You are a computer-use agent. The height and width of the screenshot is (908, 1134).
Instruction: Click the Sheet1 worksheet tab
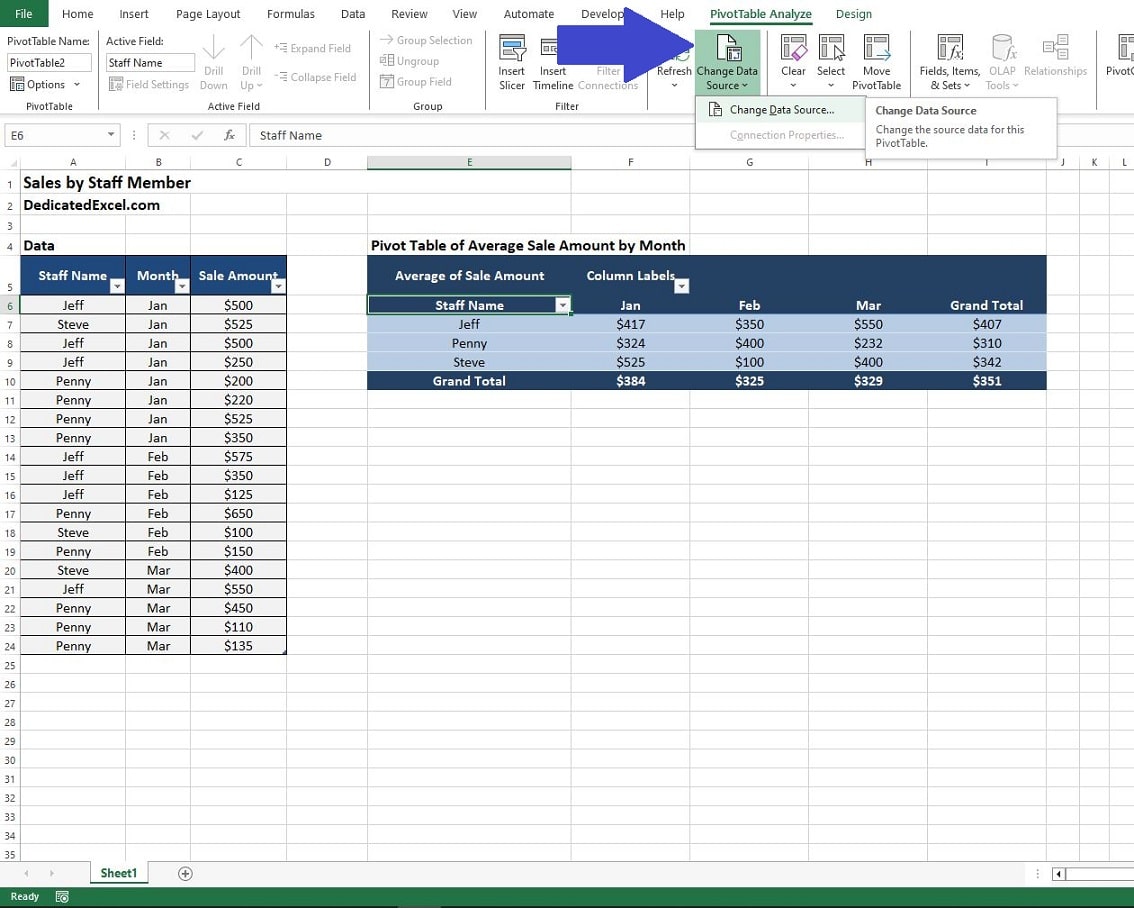tap(118, 873)
